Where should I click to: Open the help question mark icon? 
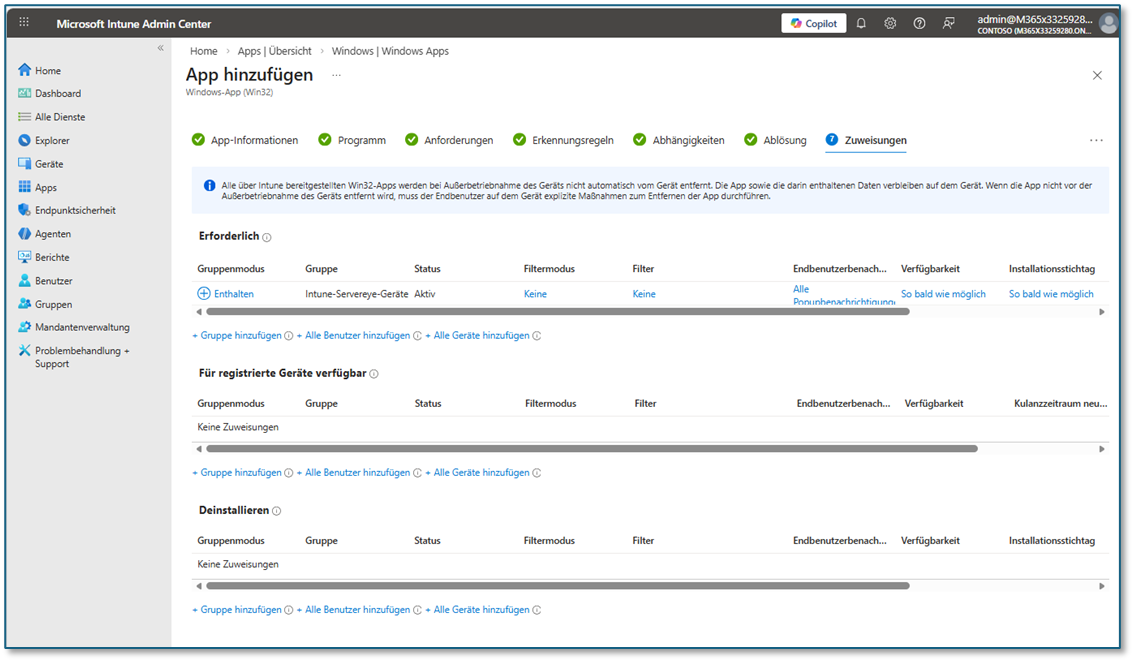(919, 23)
